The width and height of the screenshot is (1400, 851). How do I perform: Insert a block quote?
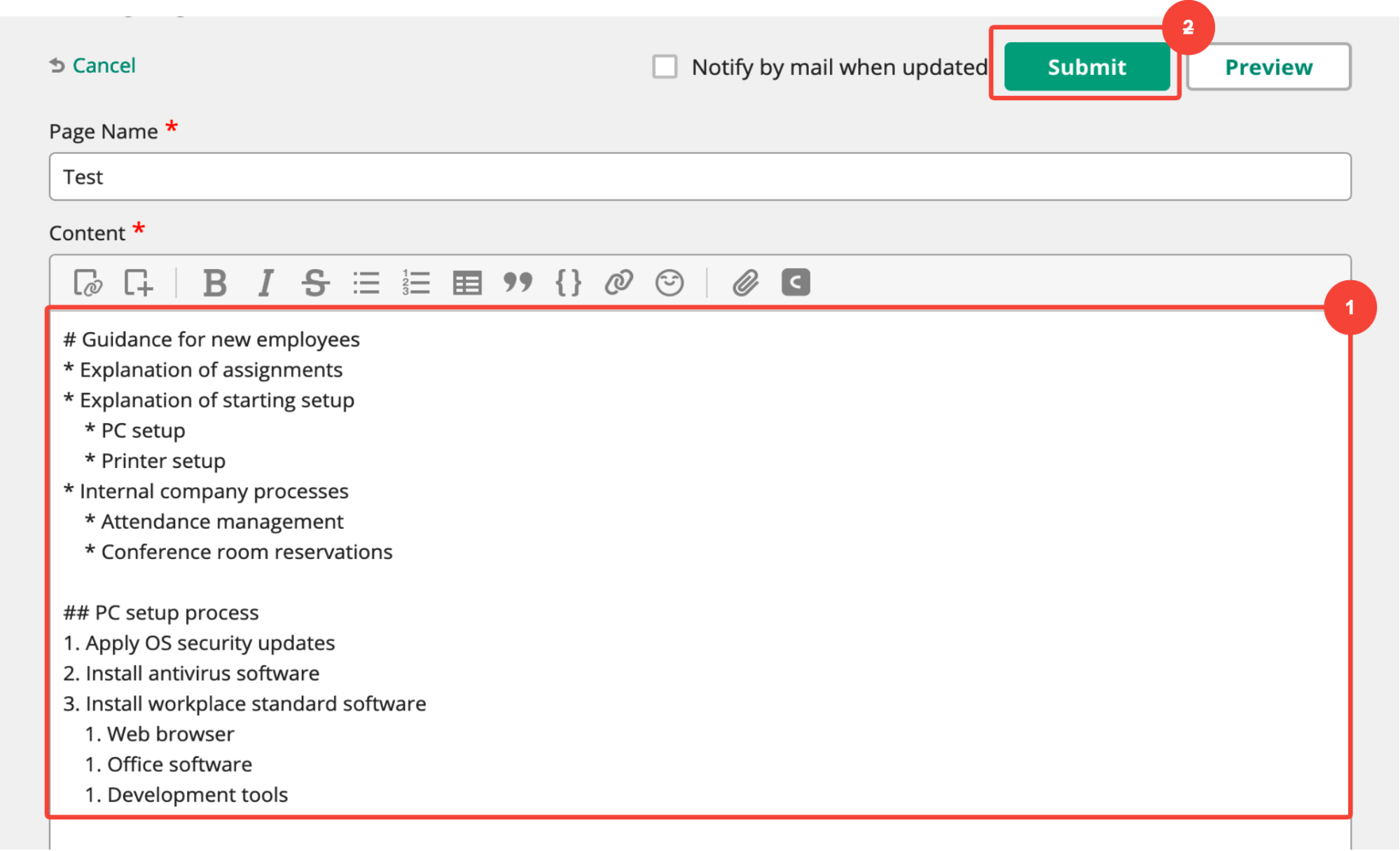[x=518, y=283]
